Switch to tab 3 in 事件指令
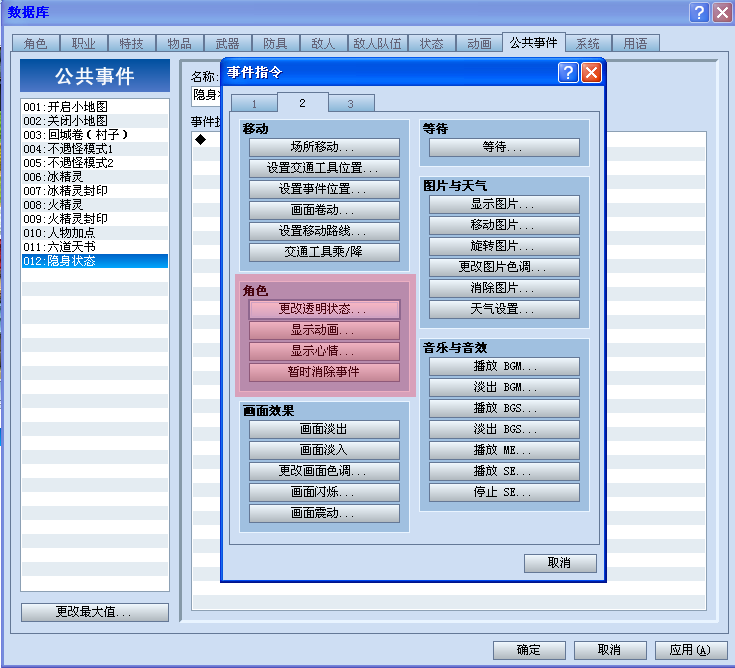The width and height of the screenshot is (735, 668). 351,104
